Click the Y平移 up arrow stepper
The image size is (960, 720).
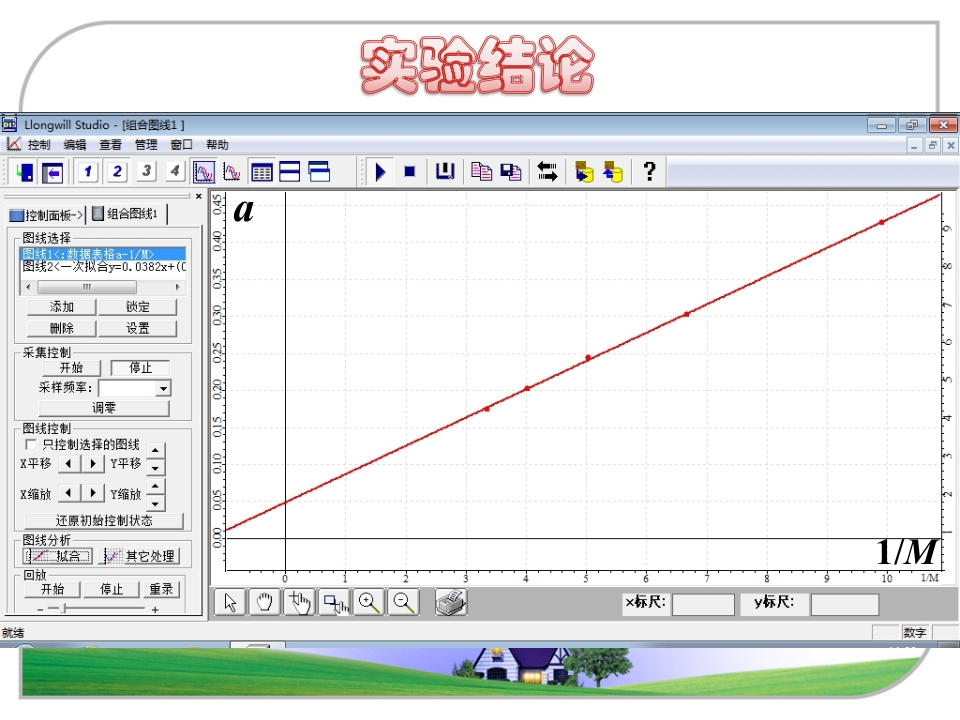click(155, 451)
